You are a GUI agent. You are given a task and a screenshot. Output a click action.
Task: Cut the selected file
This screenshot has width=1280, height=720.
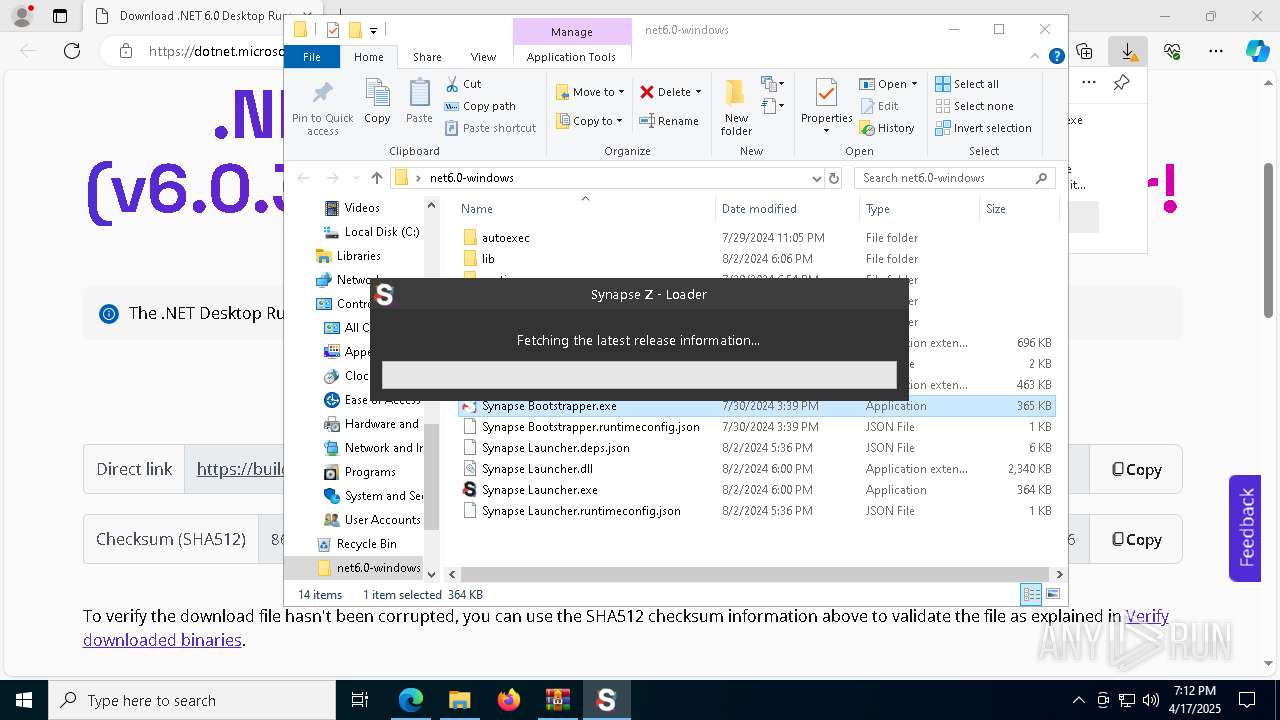tap(463, 84)
